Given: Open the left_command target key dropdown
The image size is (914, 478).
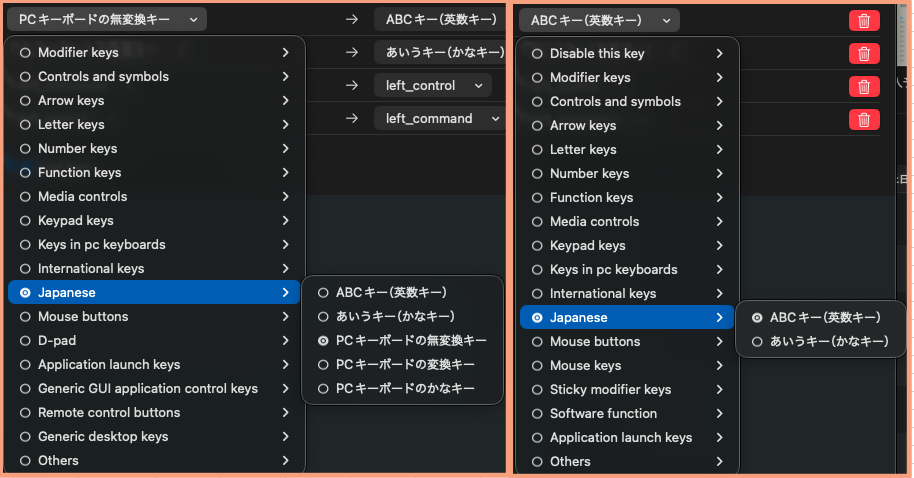Looking at the screenshot, I should [x=440, y=118].
